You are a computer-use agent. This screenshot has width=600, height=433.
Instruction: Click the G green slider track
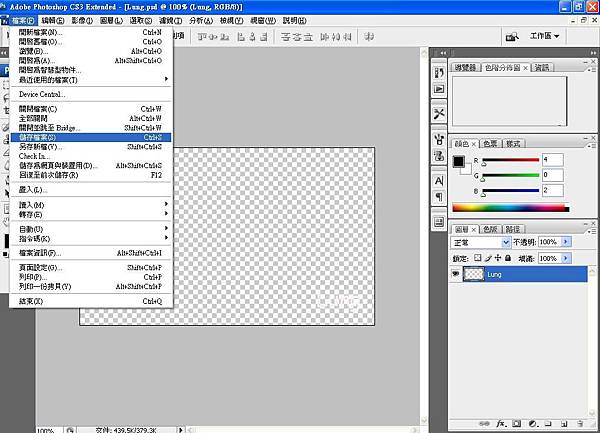click(x=510, y=175)
